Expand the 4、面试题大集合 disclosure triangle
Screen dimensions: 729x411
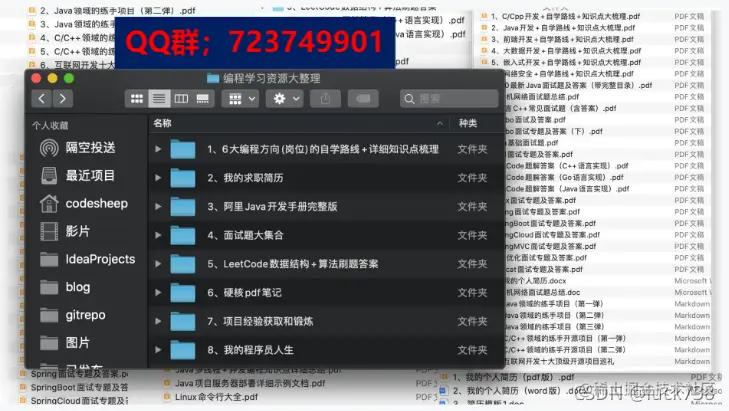[158, 235]
